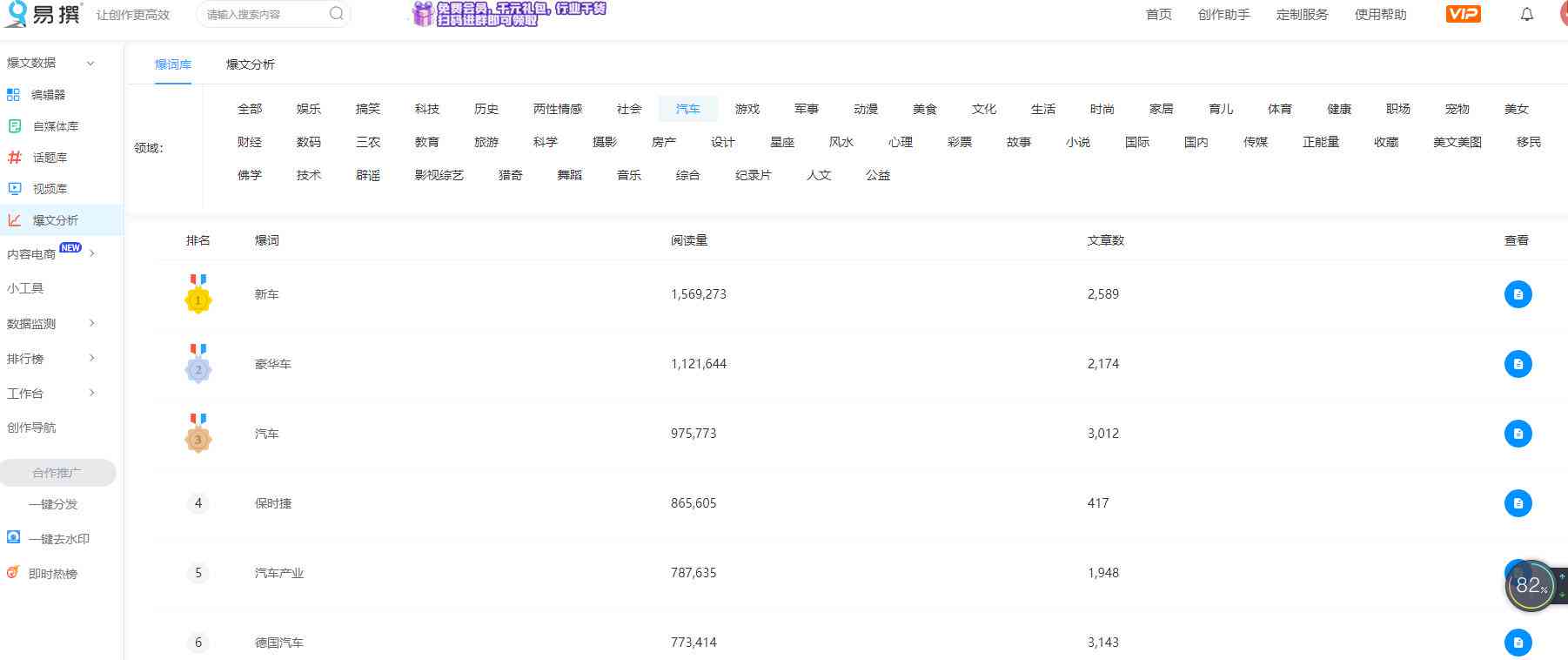
Task: Open 首页 in top navigation
Action: click(1159, 15)
